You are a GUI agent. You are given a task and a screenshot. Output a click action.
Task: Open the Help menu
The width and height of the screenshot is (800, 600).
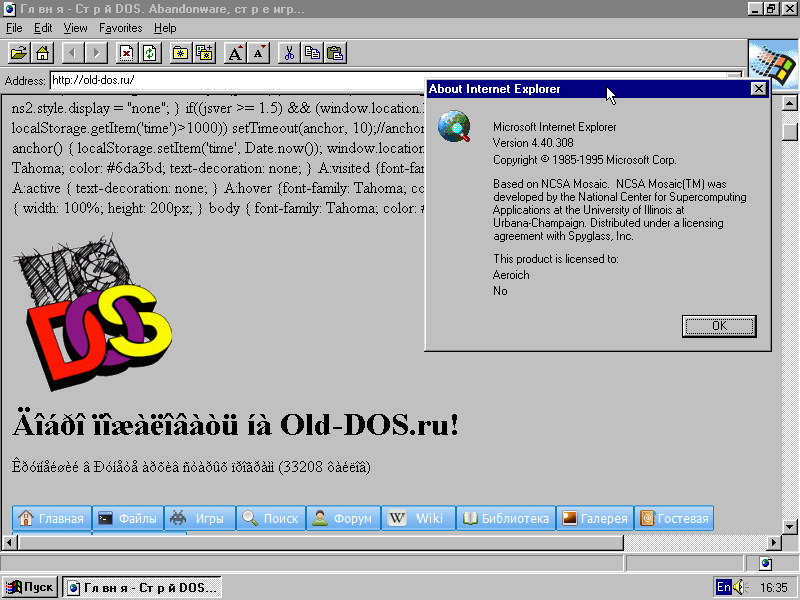(x=166, y=28)
